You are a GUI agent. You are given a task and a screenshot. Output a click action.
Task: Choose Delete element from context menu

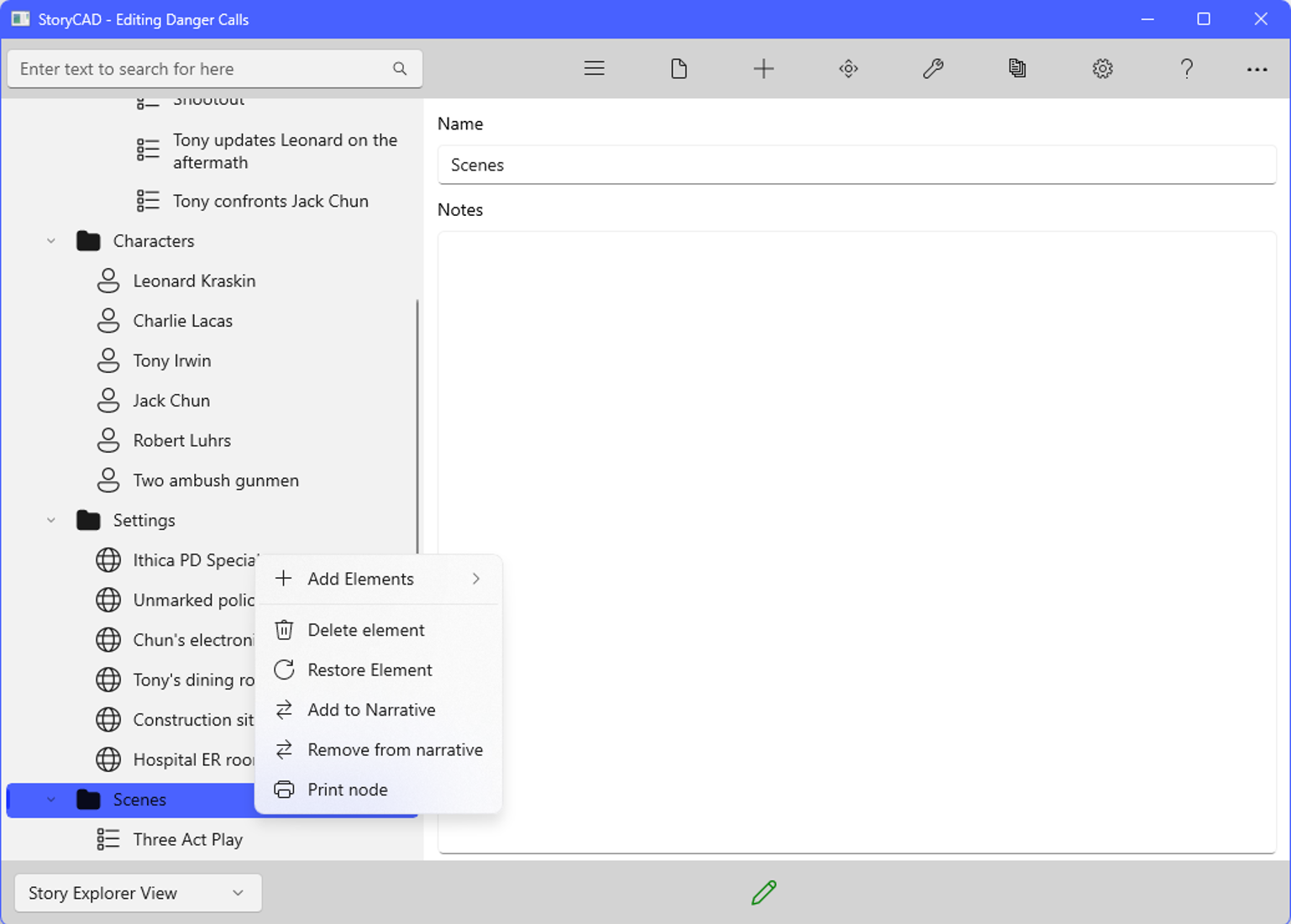[x=366, y=630]
